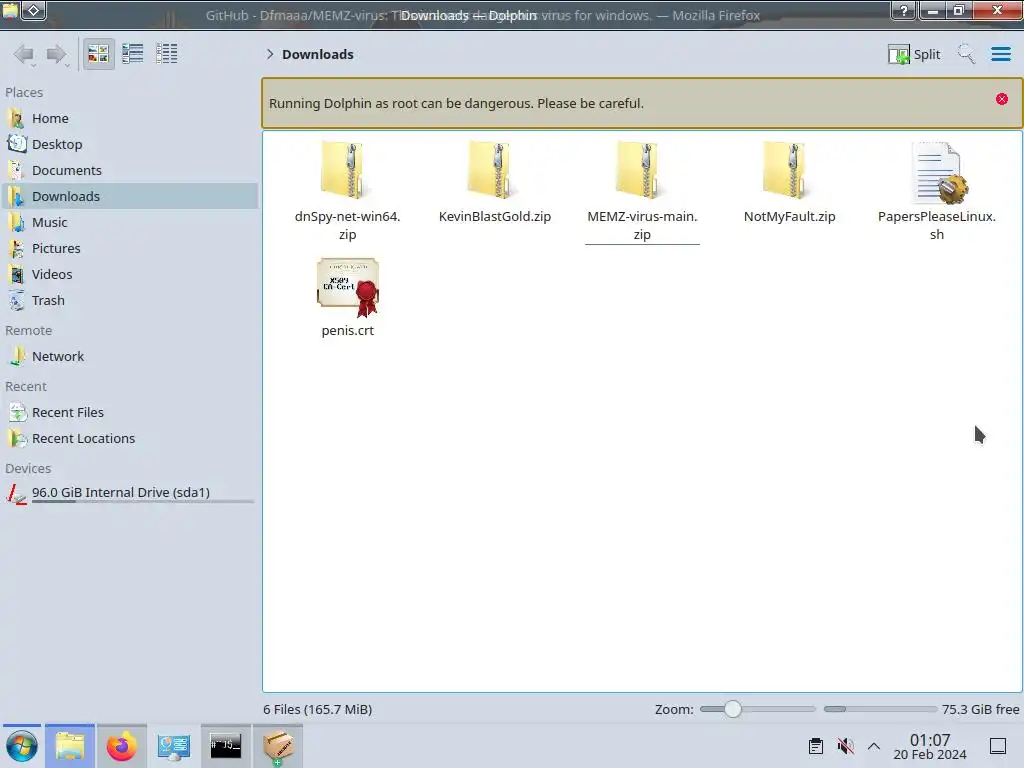Image resolution: width=1024 pixels, height=768 pixels.
Task: Select NotMyFault.zip archive icon
Action: [789, 171]
